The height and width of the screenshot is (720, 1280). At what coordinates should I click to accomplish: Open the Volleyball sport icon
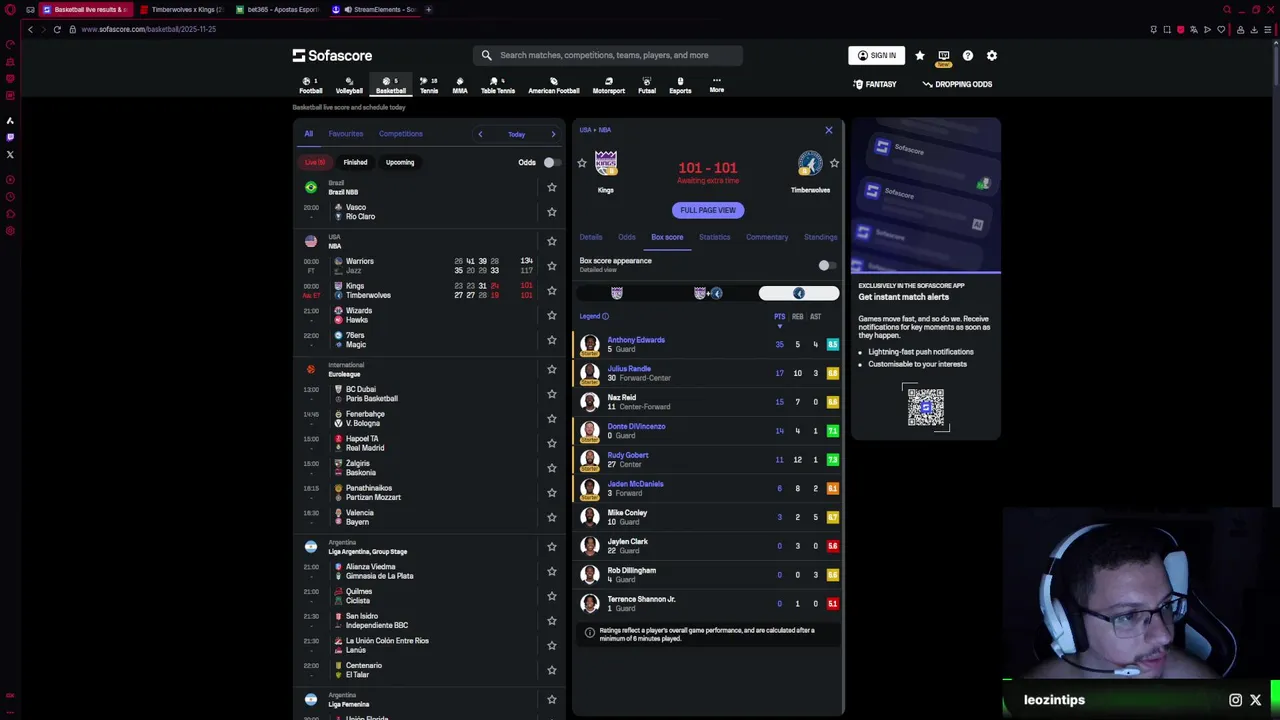coord(349,85)
